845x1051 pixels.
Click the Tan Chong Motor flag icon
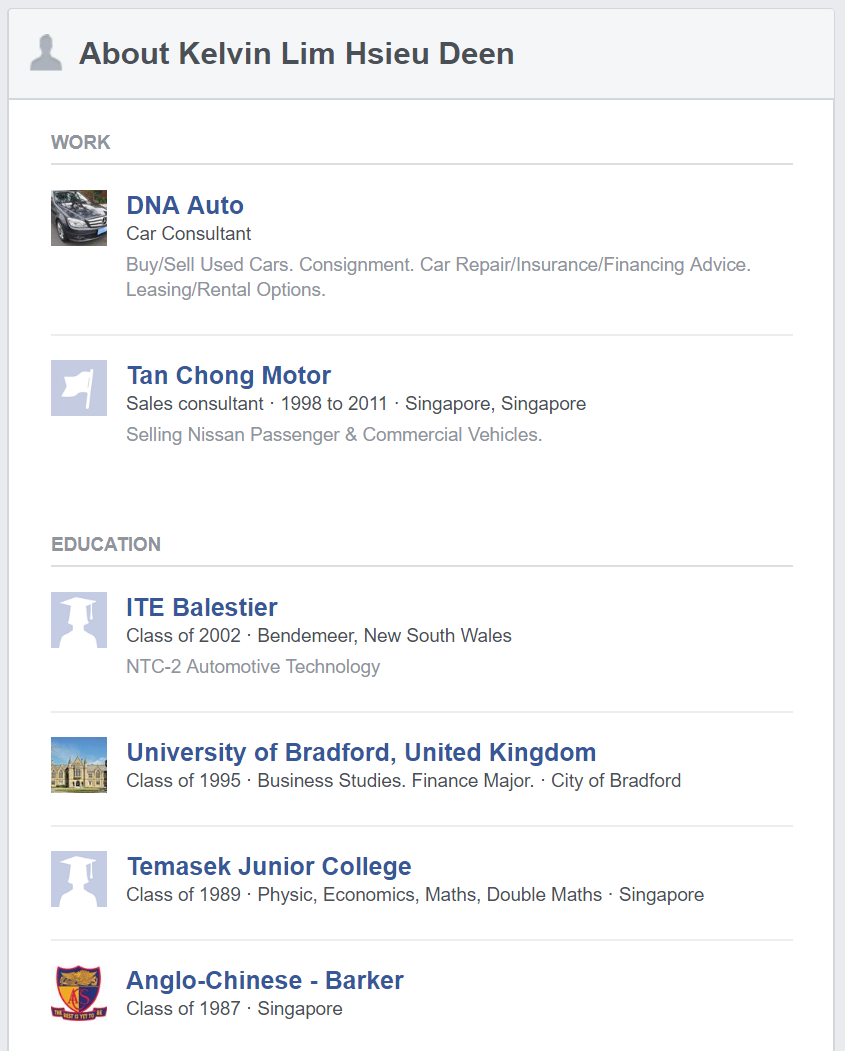pos(79,388)
